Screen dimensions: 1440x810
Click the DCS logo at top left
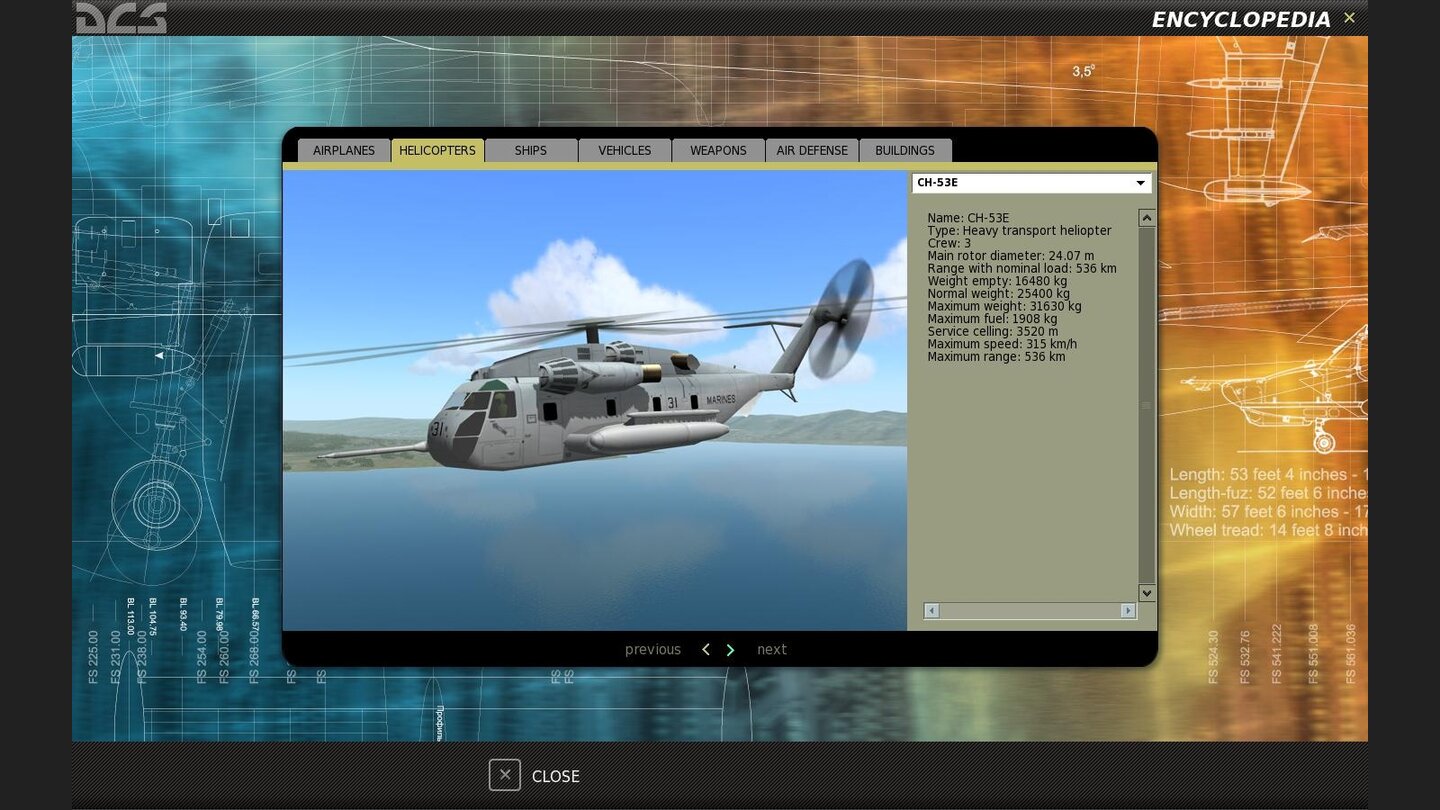coord(121,17)
